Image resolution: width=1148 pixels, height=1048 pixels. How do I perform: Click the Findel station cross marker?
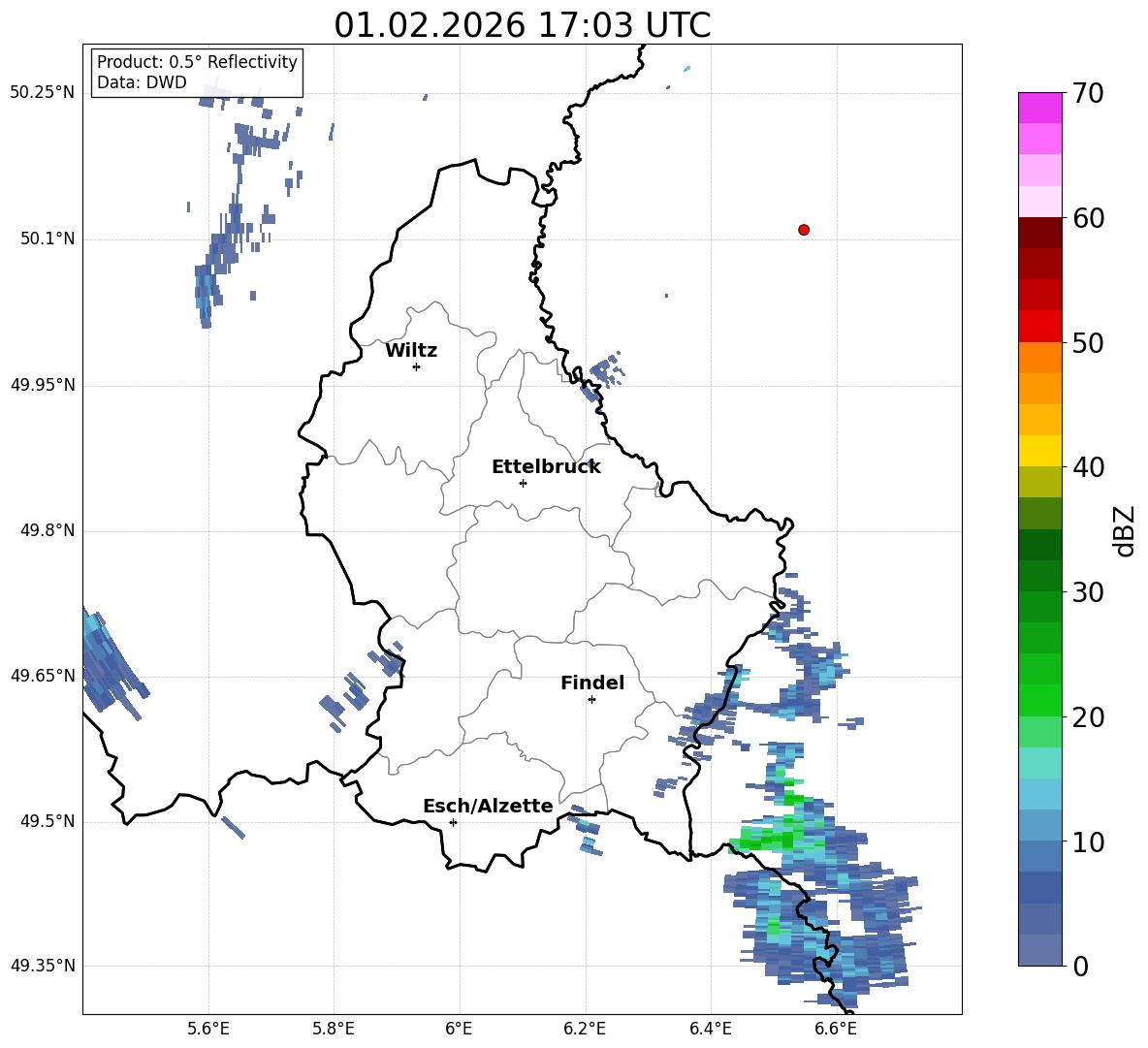[591, 700]
